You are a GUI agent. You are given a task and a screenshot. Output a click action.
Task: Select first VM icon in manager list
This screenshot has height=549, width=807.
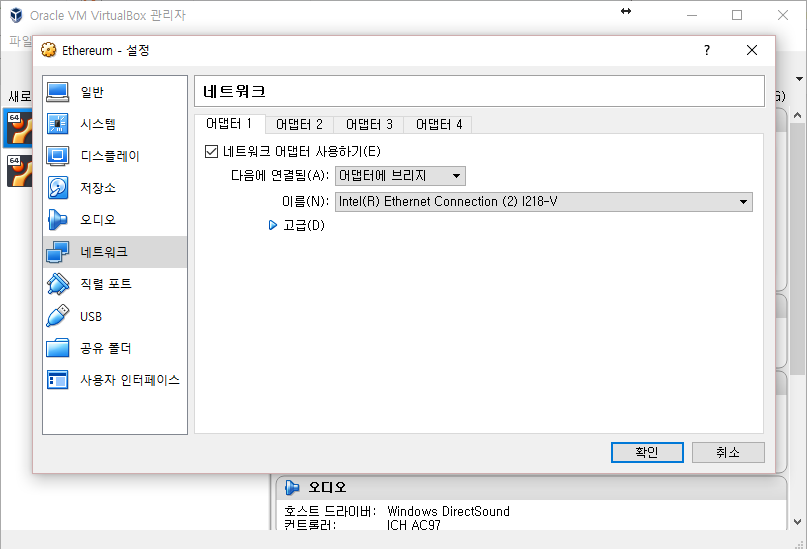coord(20,128)
